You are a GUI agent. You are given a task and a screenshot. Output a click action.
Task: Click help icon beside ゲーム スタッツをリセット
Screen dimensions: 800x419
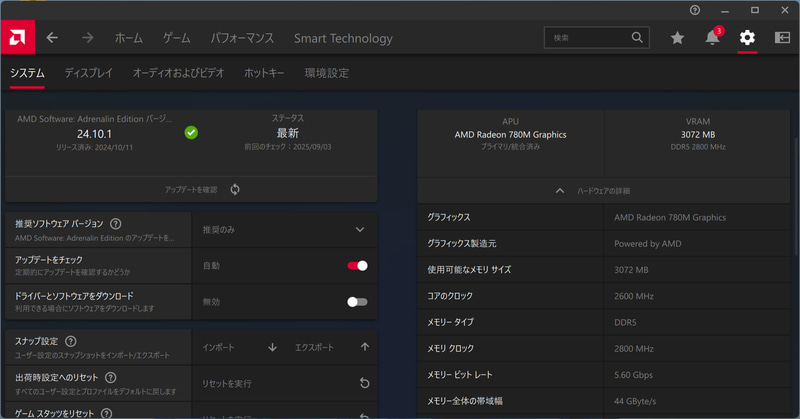coord(106,413)
